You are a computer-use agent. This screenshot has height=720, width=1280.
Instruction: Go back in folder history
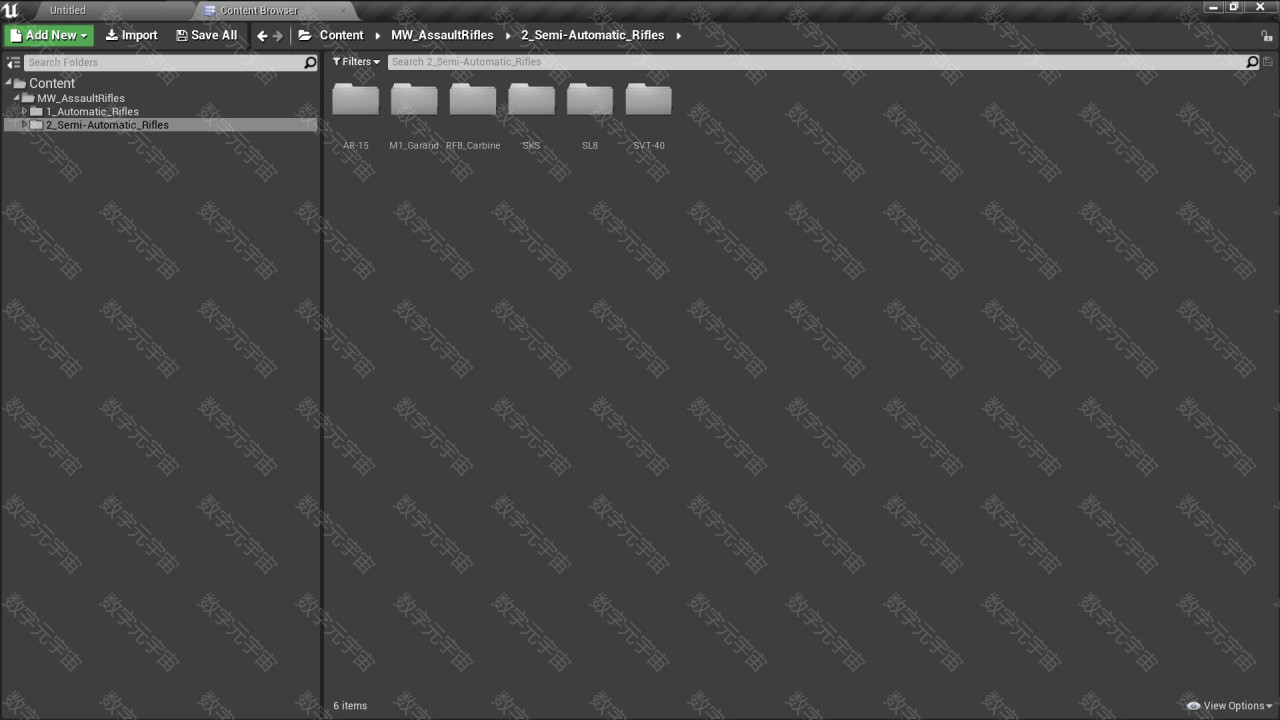pos(262,36)
